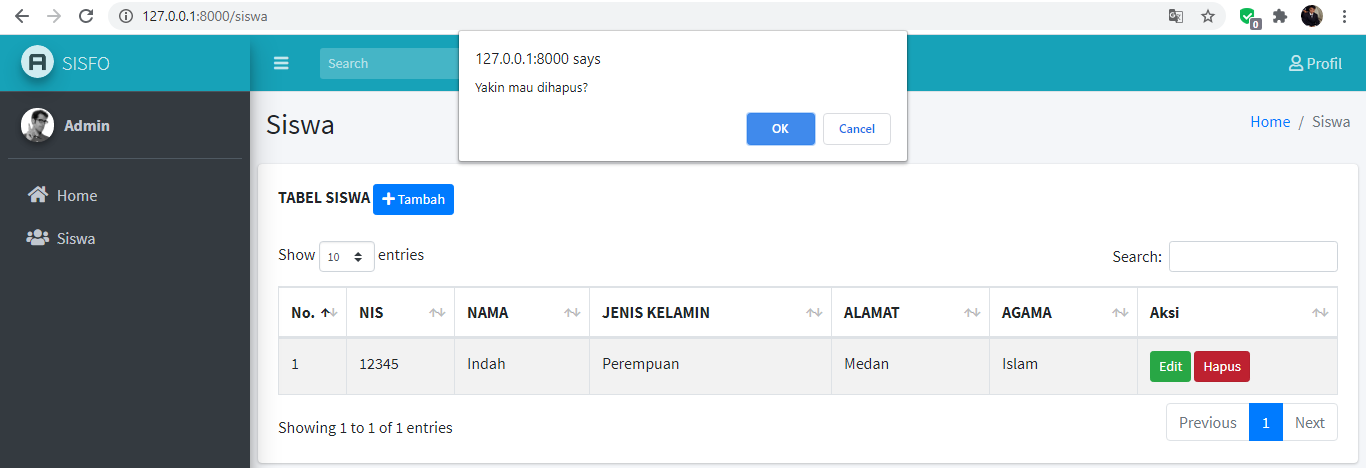Click Home breadcrumb link
The height and width of the screenshot is (468, 1366).
click(1270, 121)
